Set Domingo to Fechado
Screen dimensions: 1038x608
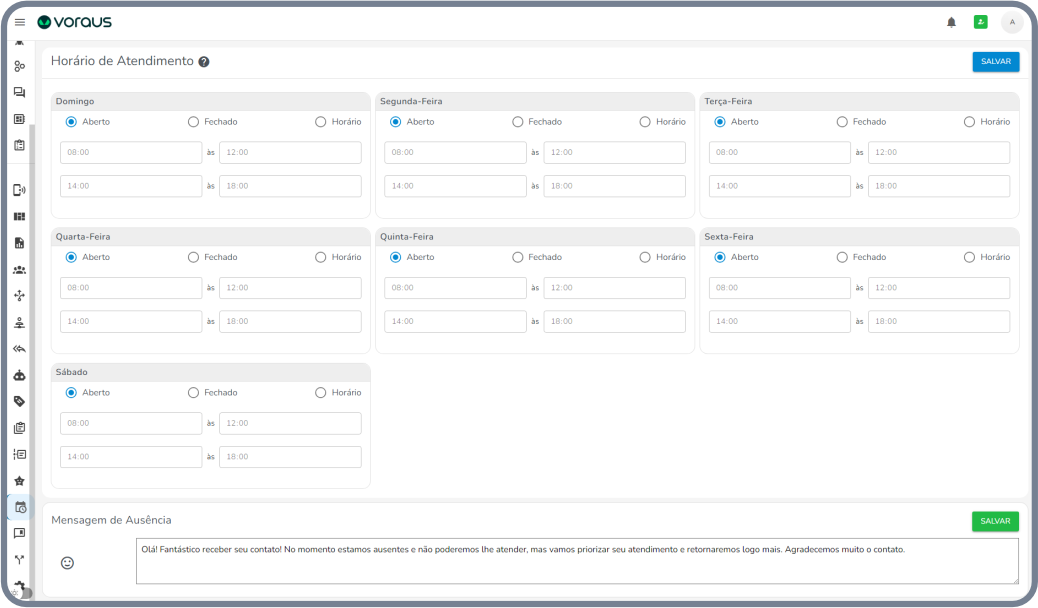[x=194, y=122]
